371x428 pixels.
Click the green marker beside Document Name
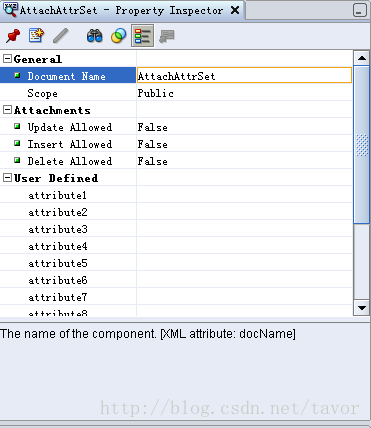pos(17,75)
